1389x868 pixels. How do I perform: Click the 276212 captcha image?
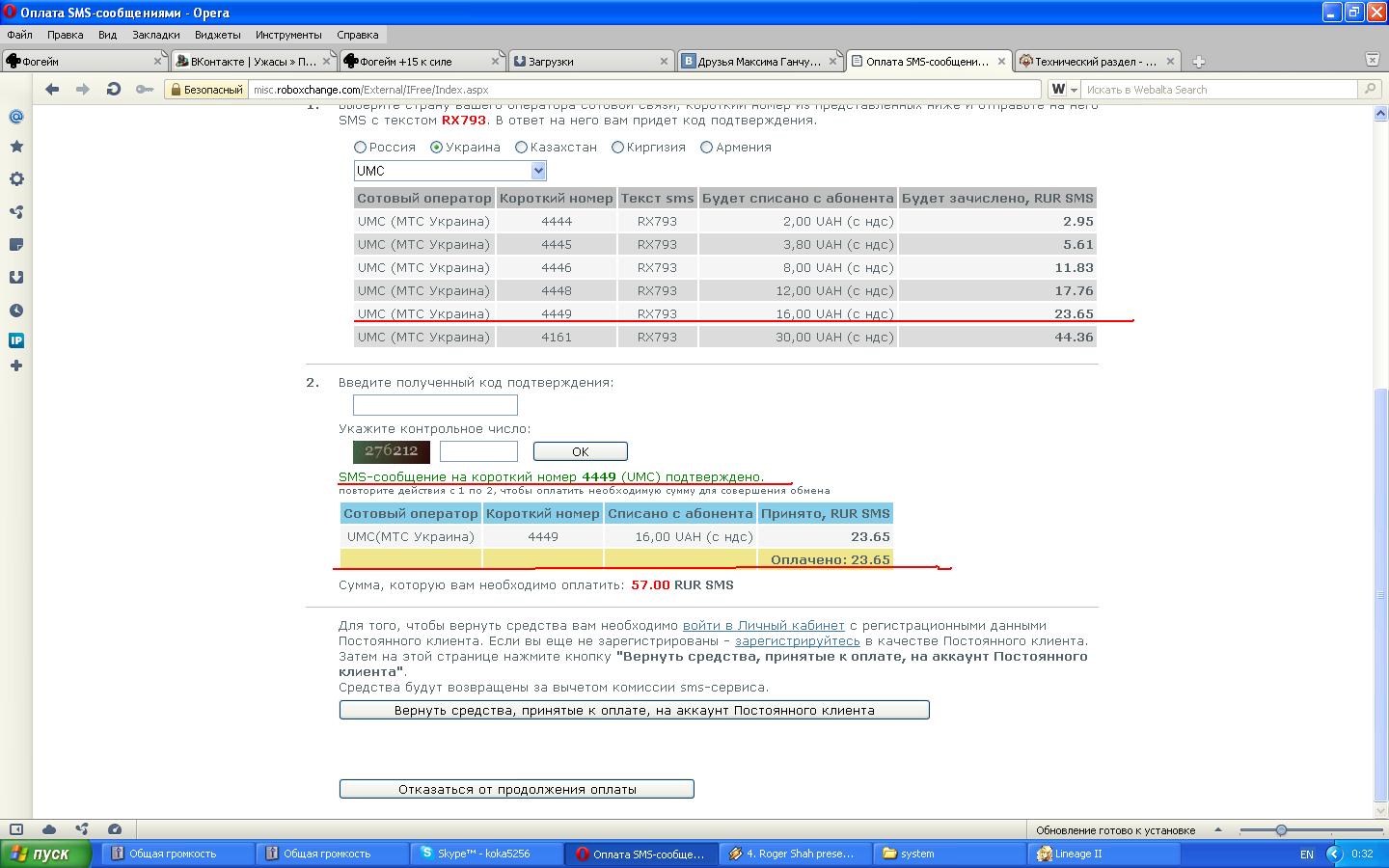(392, 451)
